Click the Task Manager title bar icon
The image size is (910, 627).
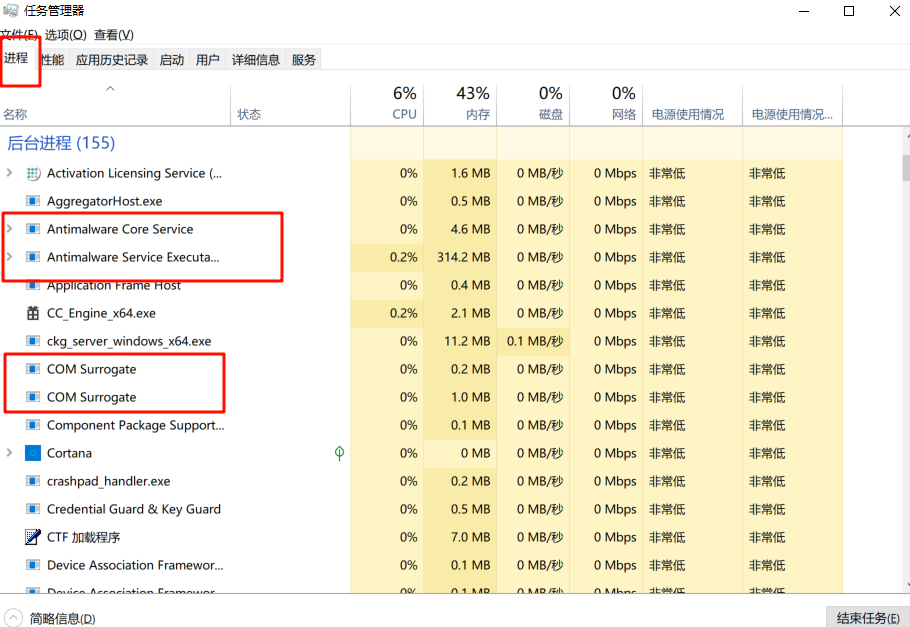point(11,11)
